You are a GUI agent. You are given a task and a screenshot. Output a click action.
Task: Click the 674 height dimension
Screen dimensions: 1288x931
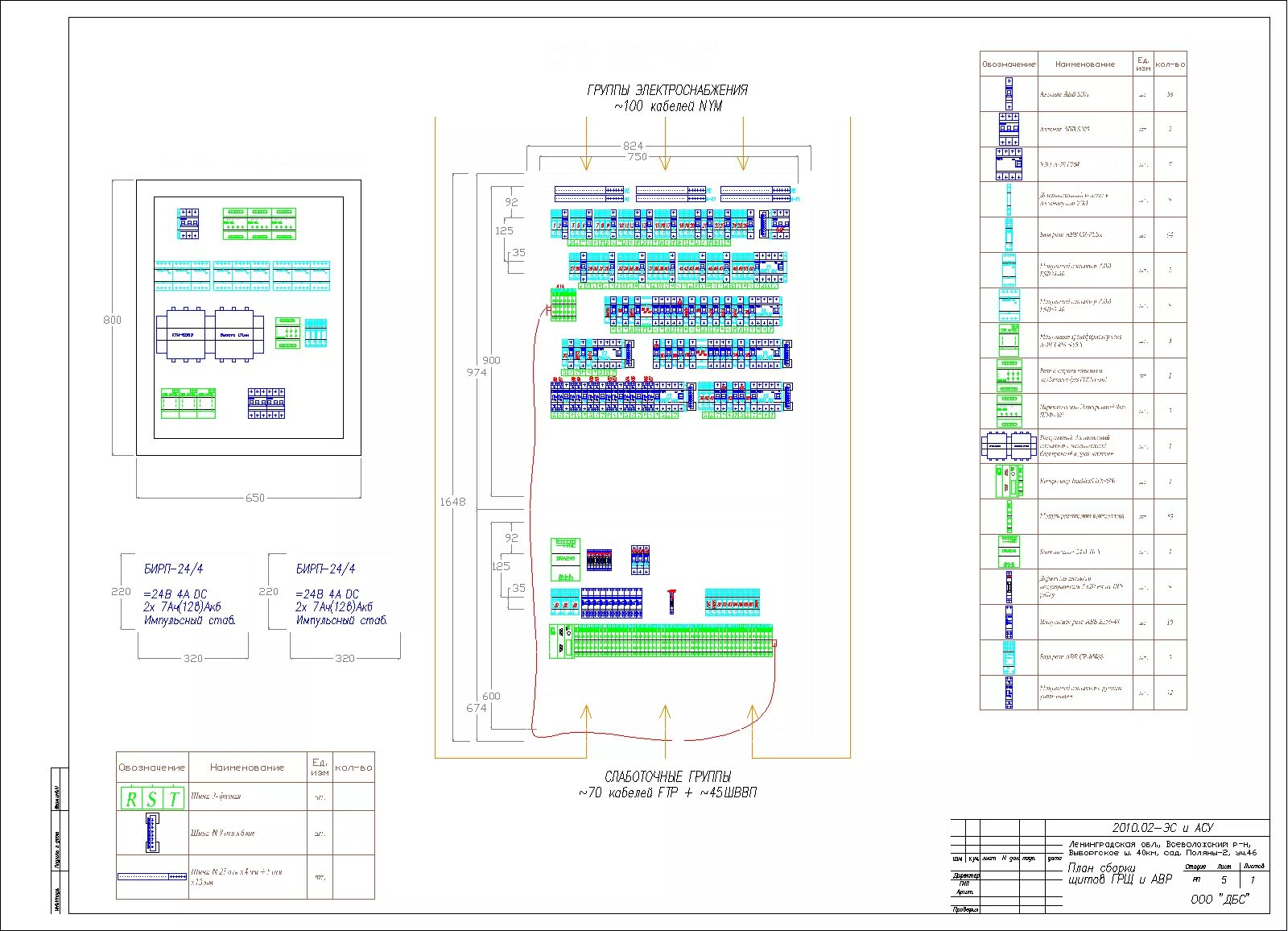(477, 708)
